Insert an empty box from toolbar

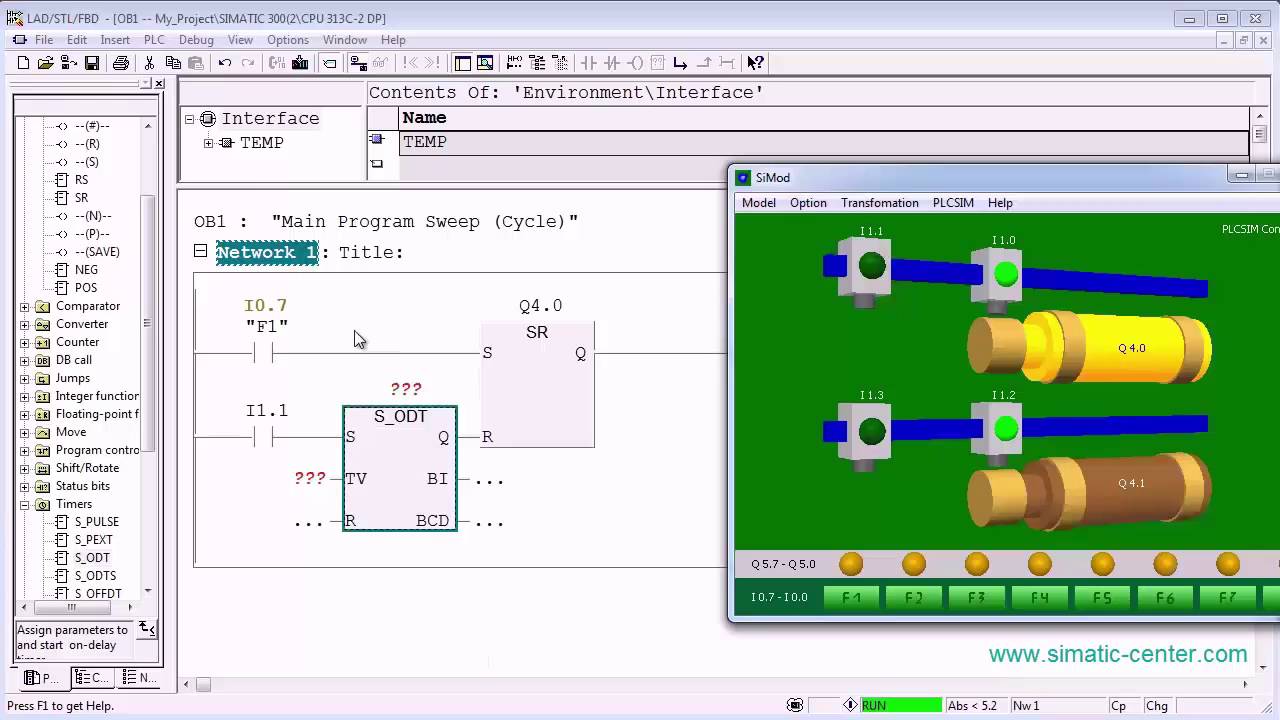coord(657,63)
